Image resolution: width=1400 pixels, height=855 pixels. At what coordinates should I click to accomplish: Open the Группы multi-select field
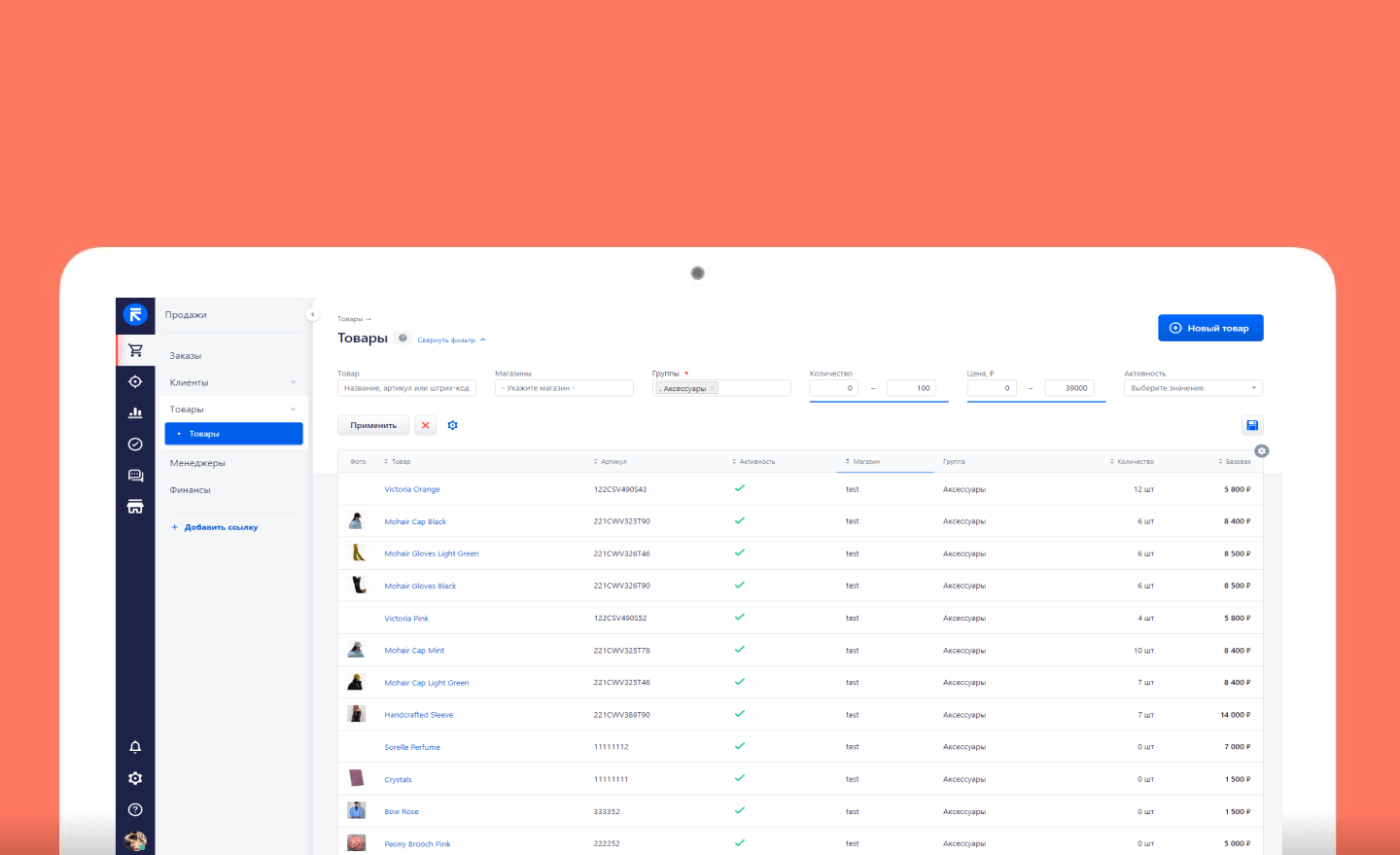721,388
